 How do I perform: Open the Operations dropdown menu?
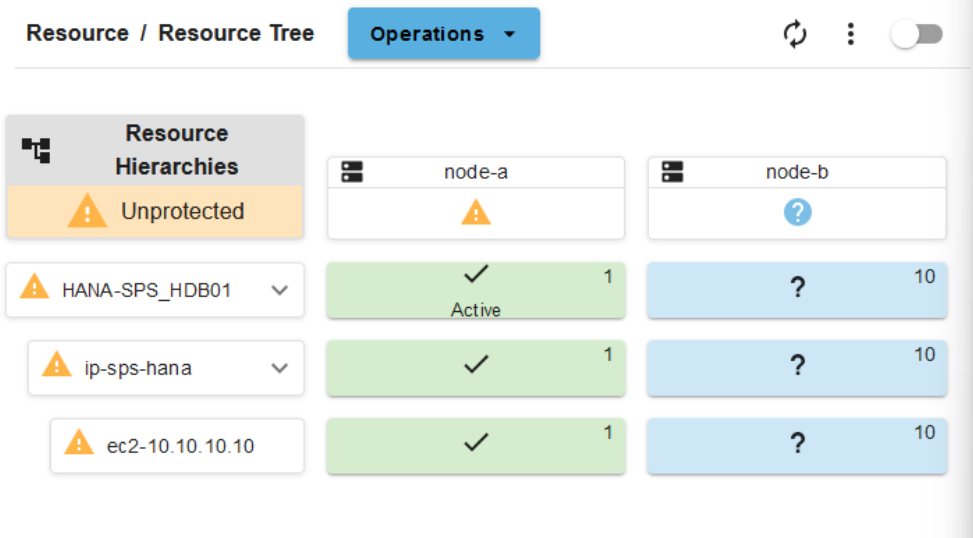(443, 34)
